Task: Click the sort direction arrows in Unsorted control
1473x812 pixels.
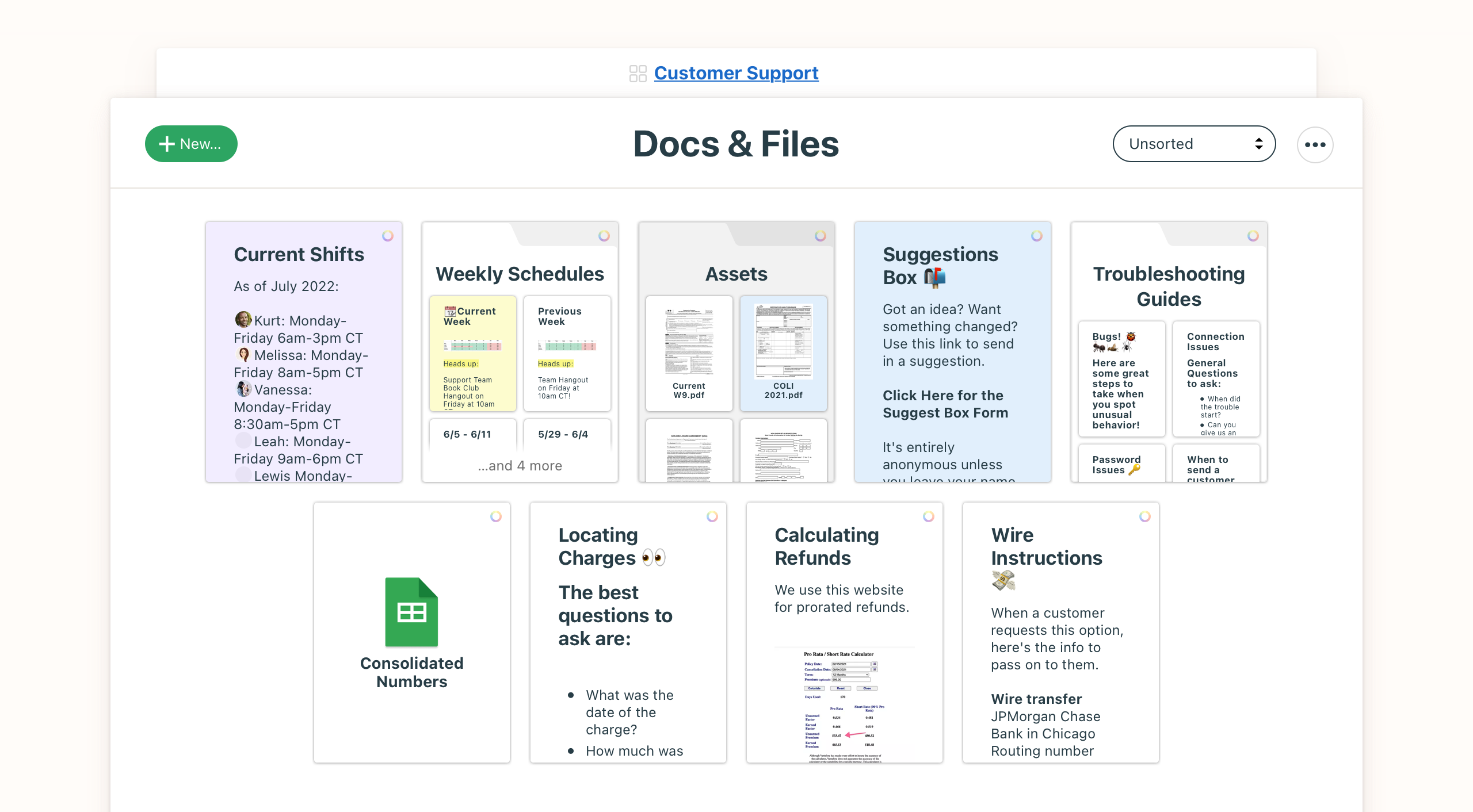Action: (x=1258, y=144)
